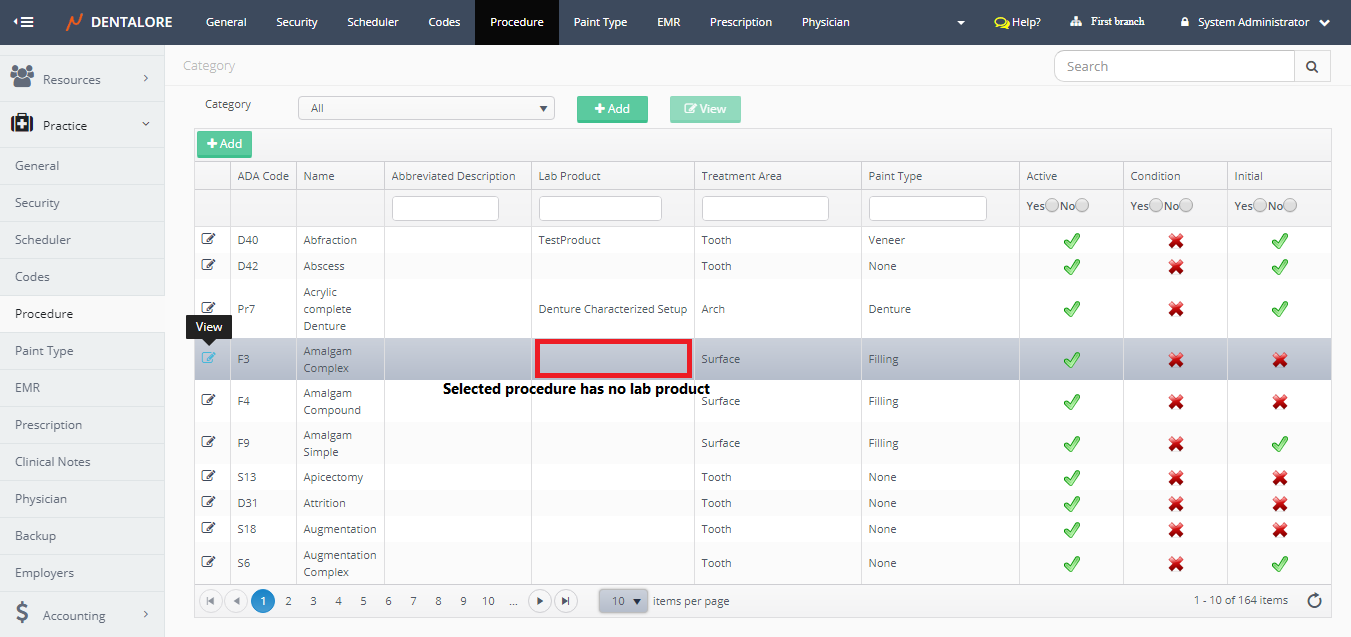Toggle the hamburger sidebar menu icon
This screenshot has width=1351, height=637.
(22, 22)
